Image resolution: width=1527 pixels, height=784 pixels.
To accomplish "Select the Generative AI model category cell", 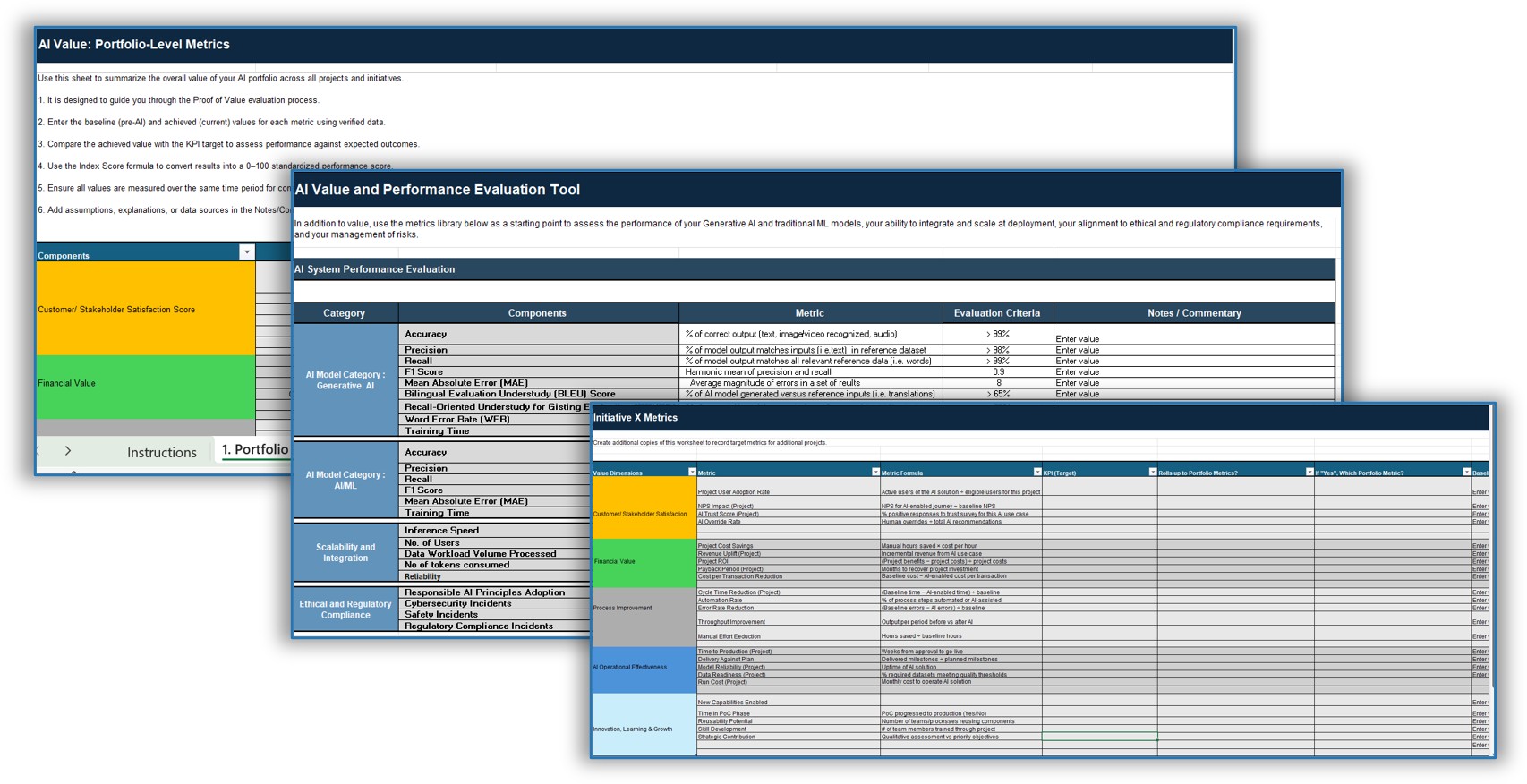I will pos(345,380).
